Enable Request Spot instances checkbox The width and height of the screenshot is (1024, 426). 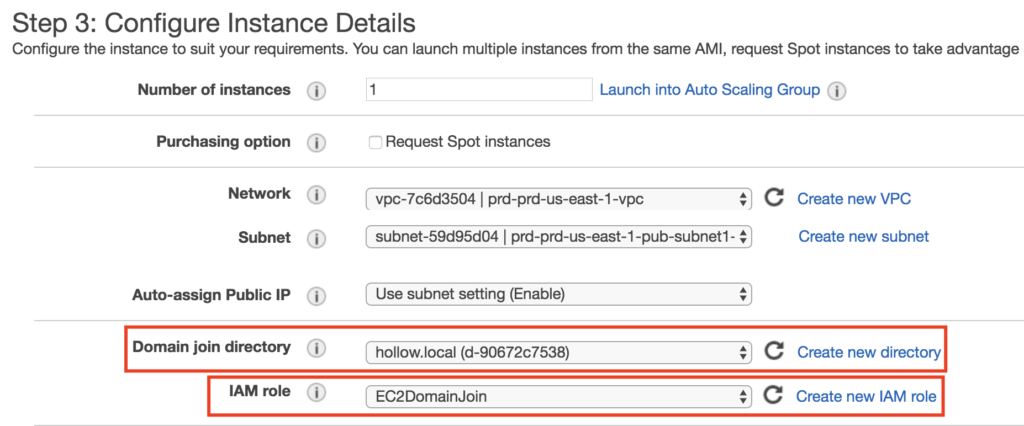(376, 142)
